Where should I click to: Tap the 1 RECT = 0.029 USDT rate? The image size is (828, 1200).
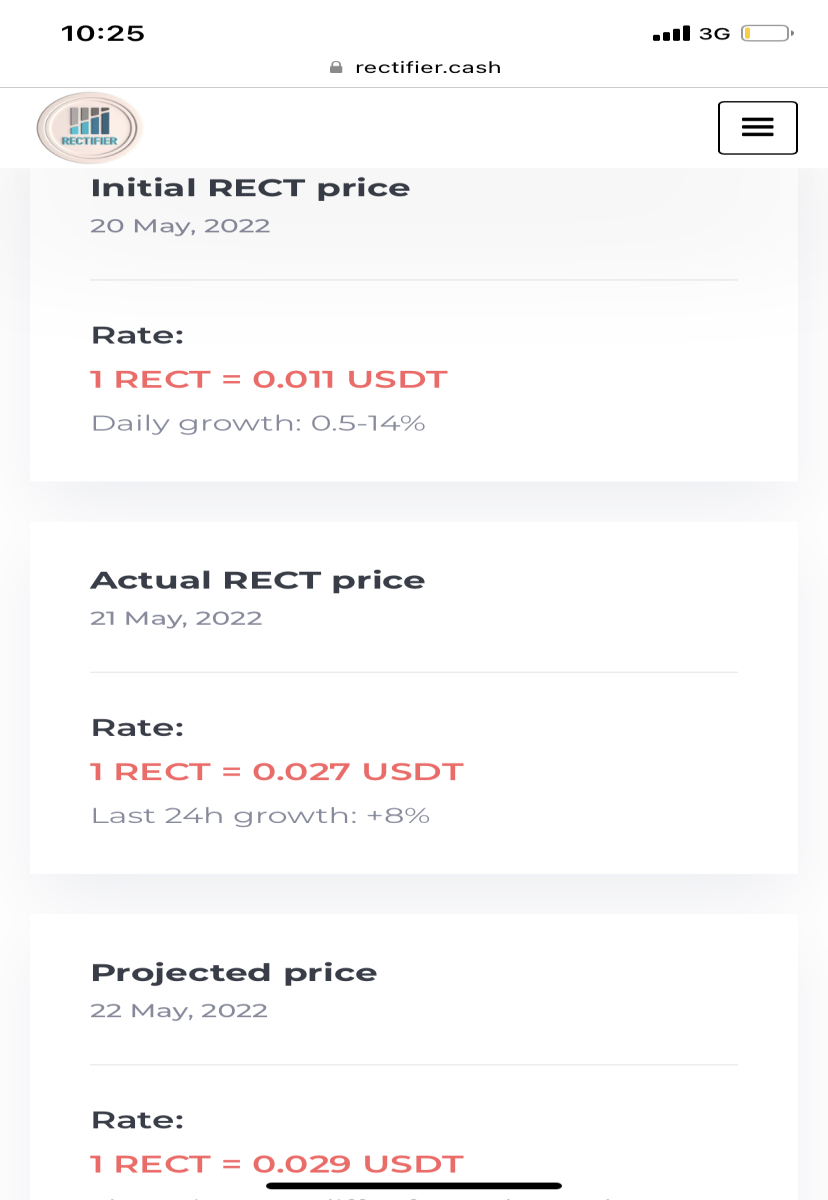point(277,1164)
